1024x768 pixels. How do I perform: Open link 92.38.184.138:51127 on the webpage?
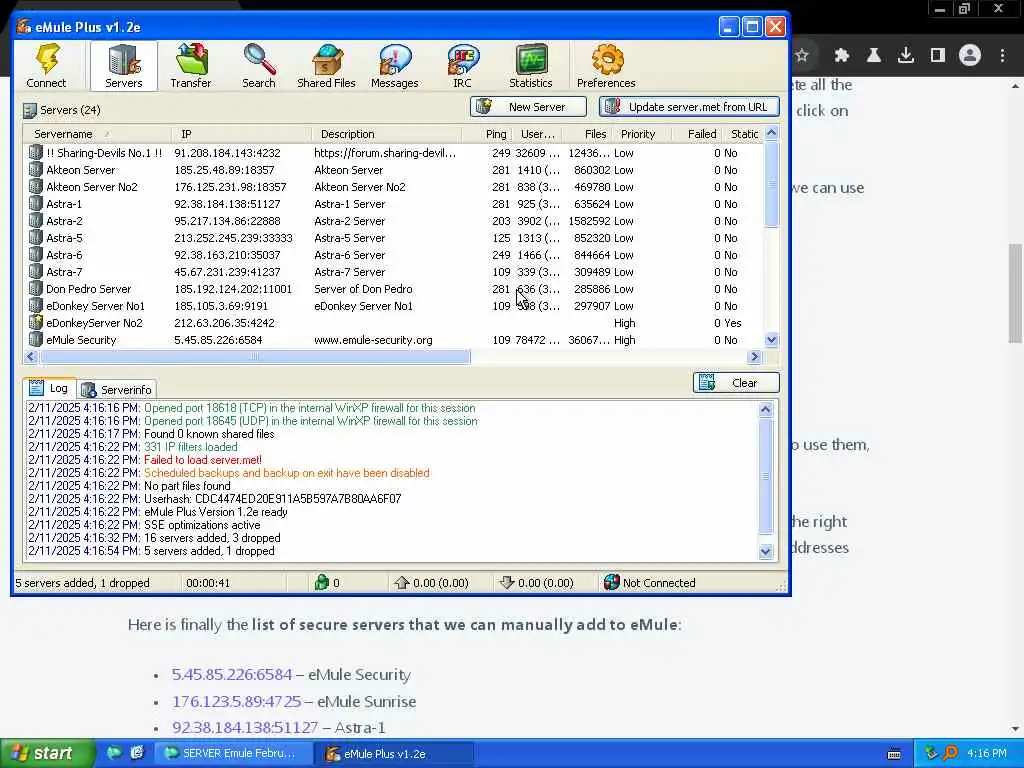pos(245,728)
